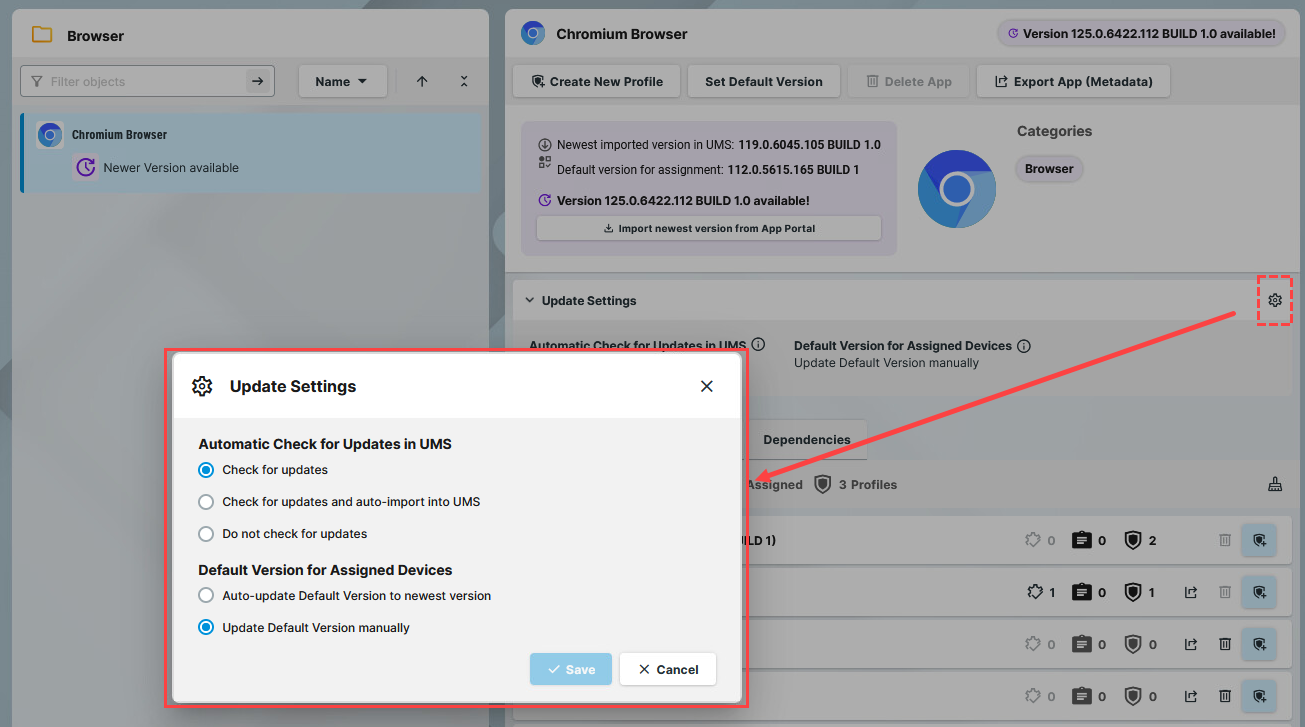Open Update Settings gear icon

coord(1274,300)
